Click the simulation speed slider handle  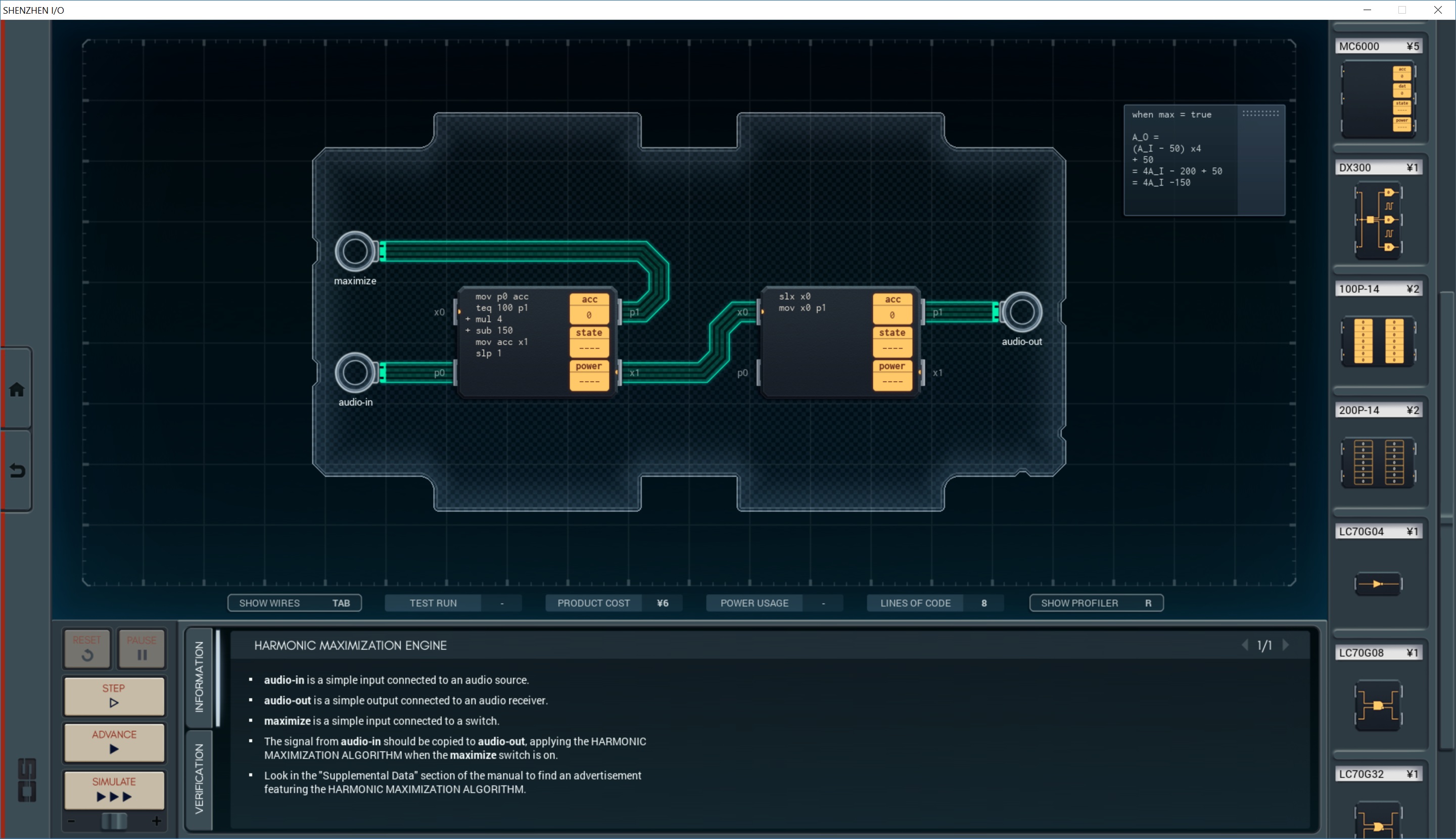click(x=114, y=821)
